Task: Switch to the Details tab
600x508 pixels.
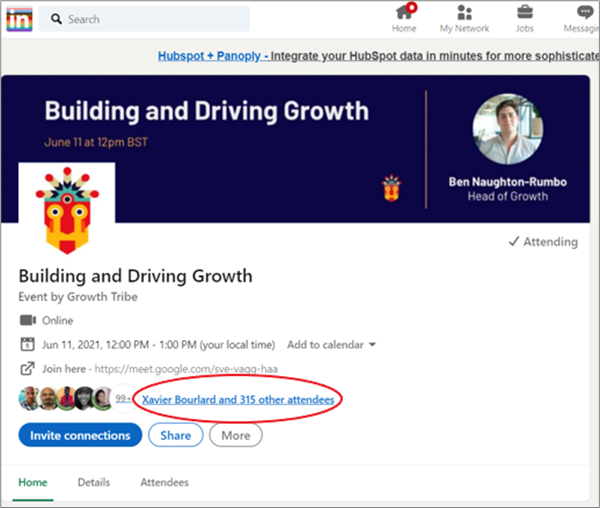Action: click(x=94, y=482)
